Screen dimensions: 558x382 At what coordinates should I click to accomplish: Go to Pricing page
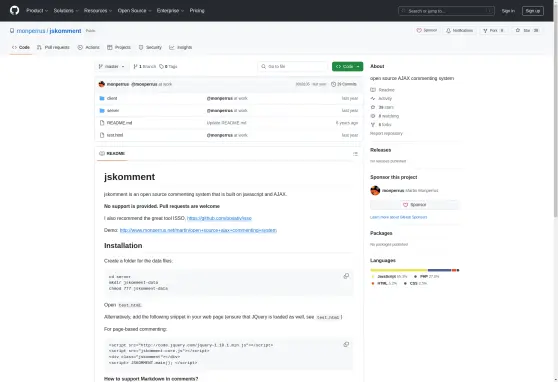coord(197,11)
